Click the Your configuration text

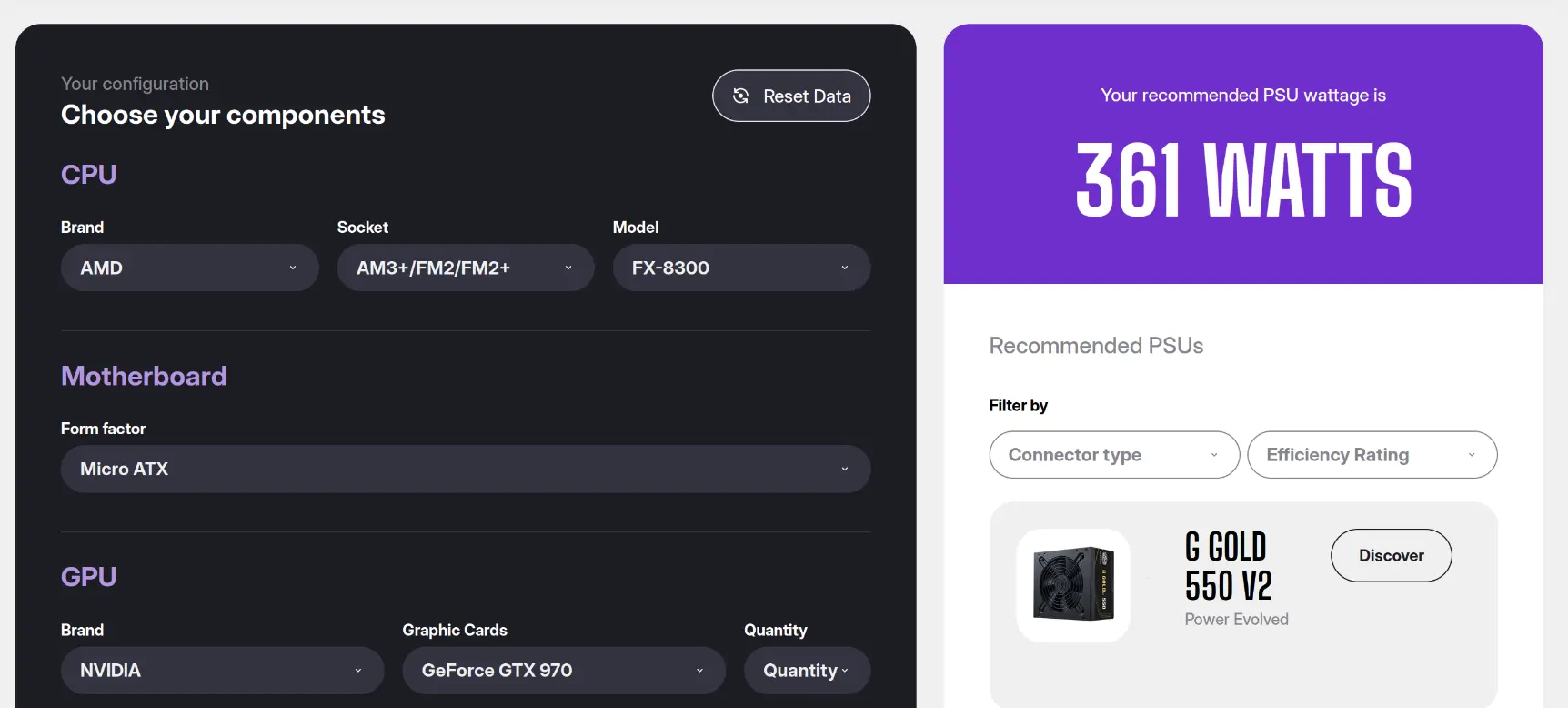pos(135,84)
